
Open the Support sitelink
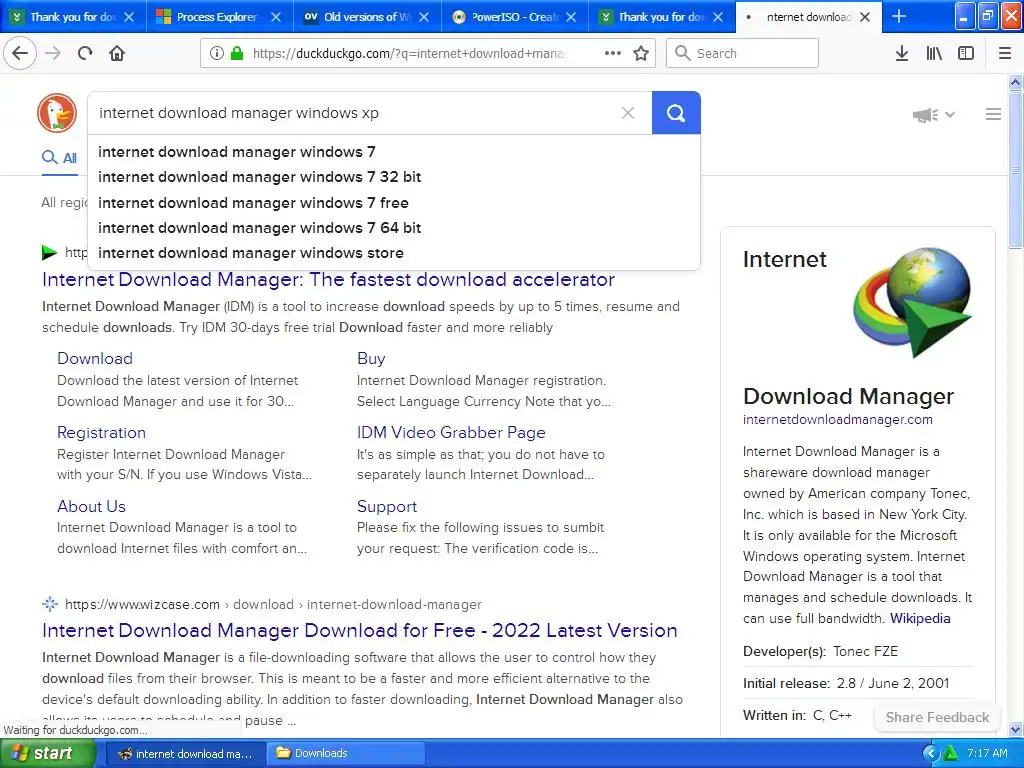387,506
